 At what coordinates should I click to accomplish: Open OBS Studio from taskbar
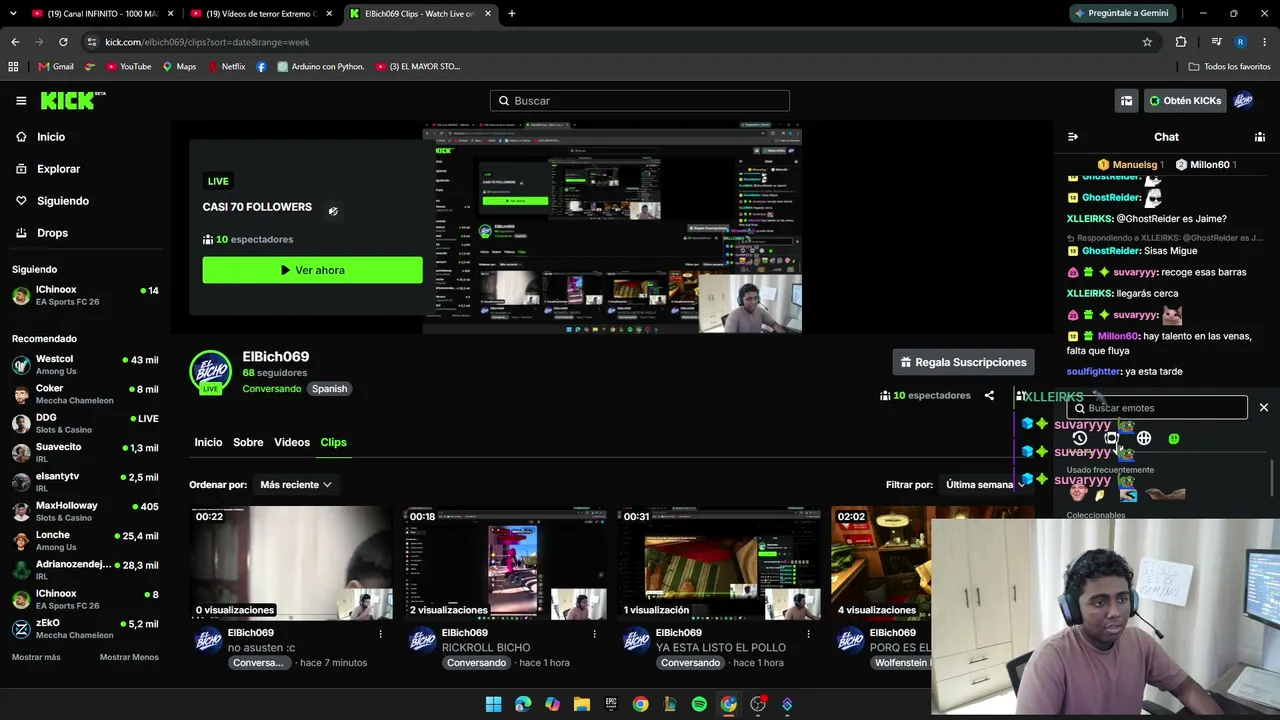[758, 704]
